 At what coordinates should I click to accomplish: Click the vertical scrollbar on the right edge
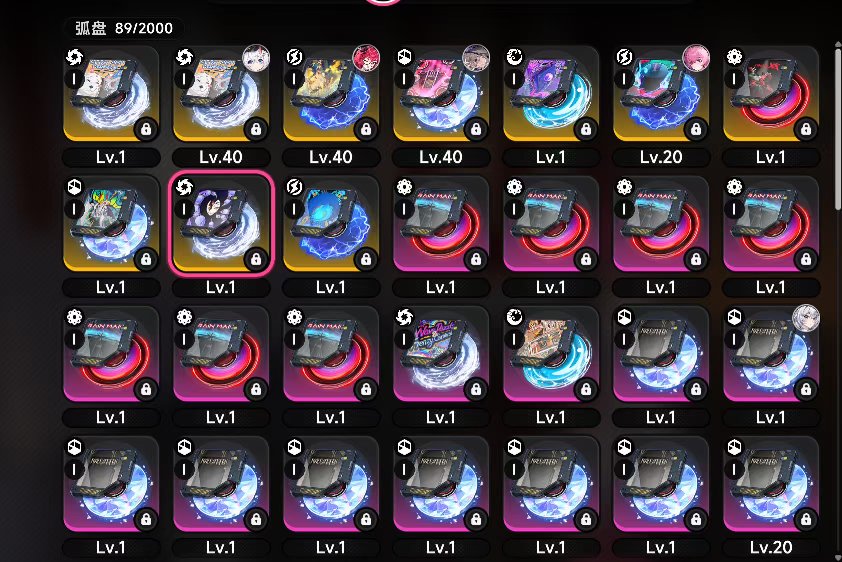(x=838, y=129)
